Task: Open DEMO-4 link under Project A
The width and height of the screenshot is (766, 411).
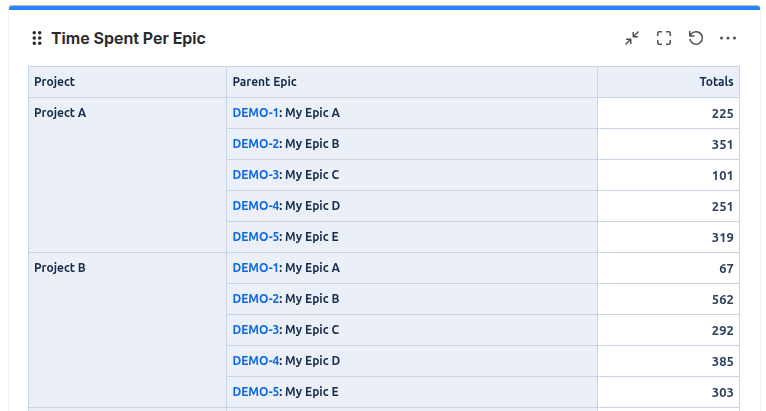Action: pos(255,206)
